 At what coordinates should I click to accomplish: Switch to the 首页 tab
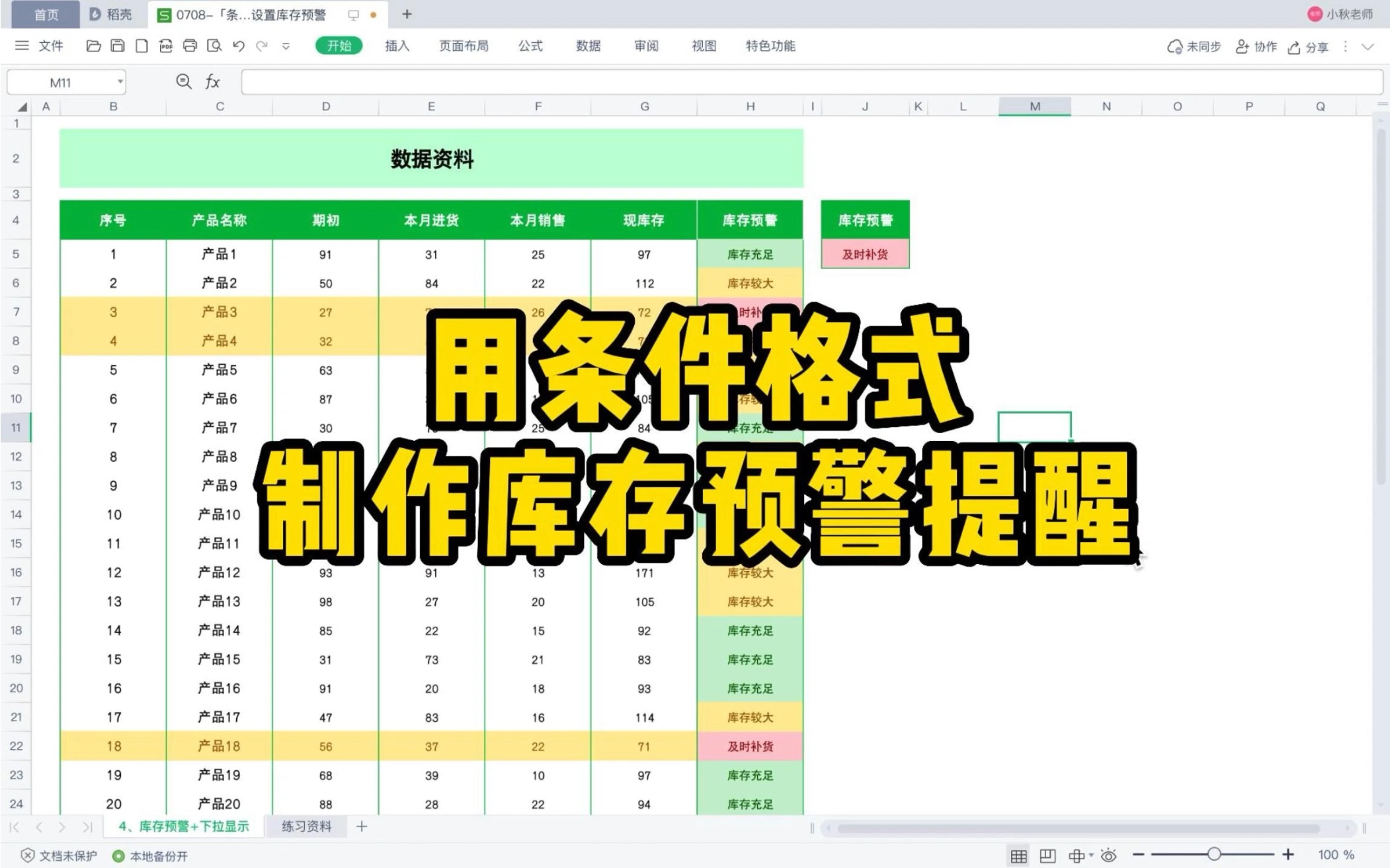[x=46, y=15]
